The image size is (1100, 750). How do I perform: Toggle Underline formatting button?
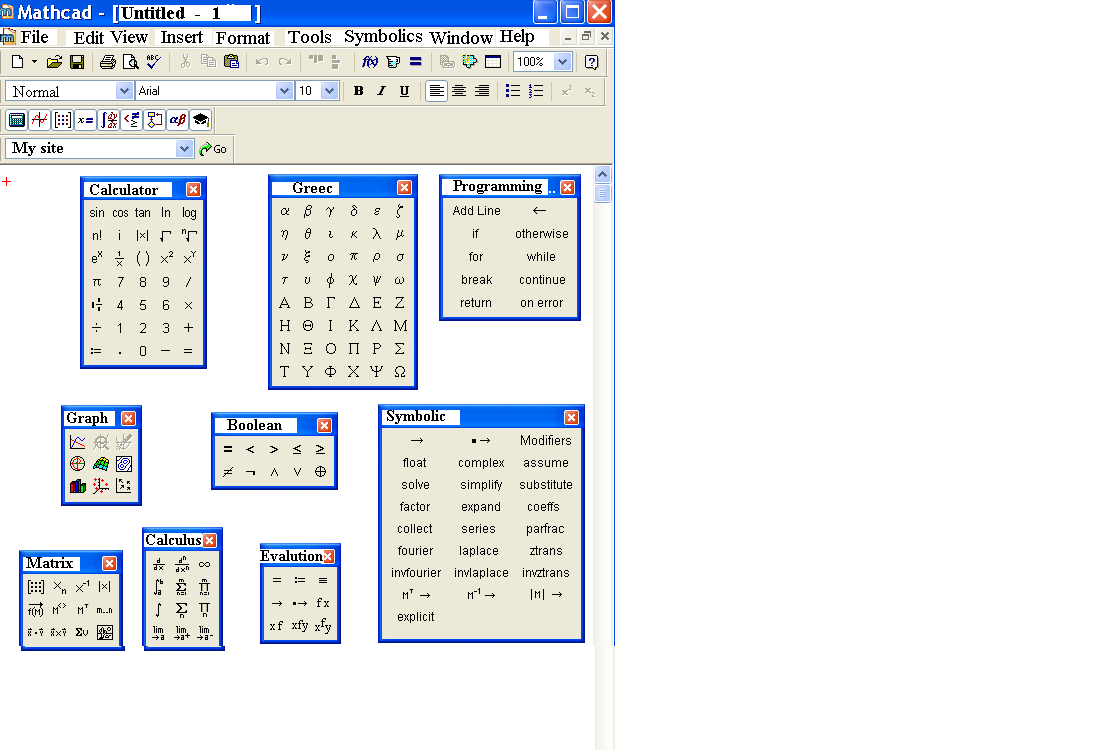pyautogui.click(x=404, y=91)
